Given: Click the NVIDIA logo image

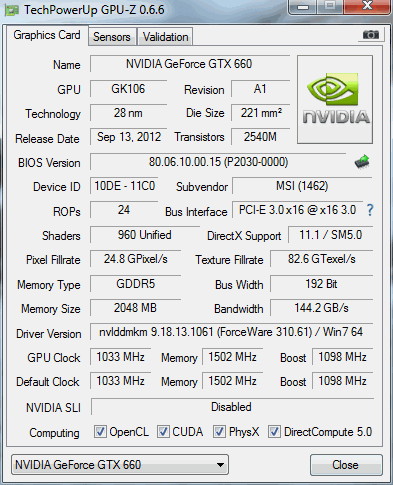Looking at the screenshot, I should point(335,100).
